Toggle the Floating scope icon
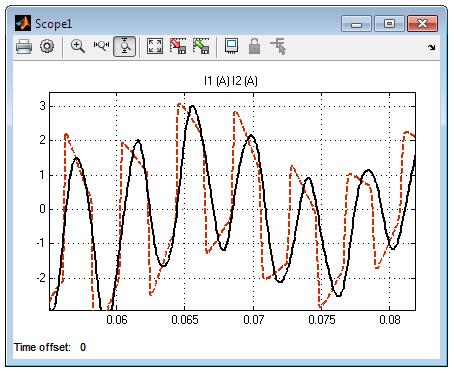Image resolution: width=454 pixels, height=373 pixels. [231, 46]
